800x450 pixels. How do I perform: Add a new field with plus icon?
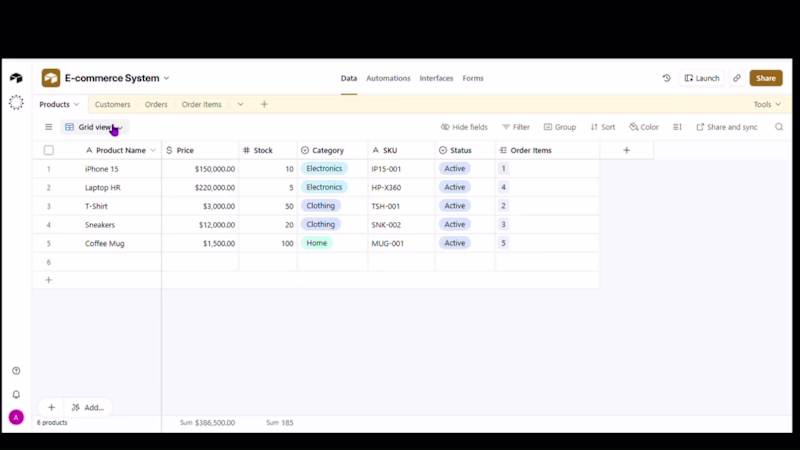tap(627, 150)
